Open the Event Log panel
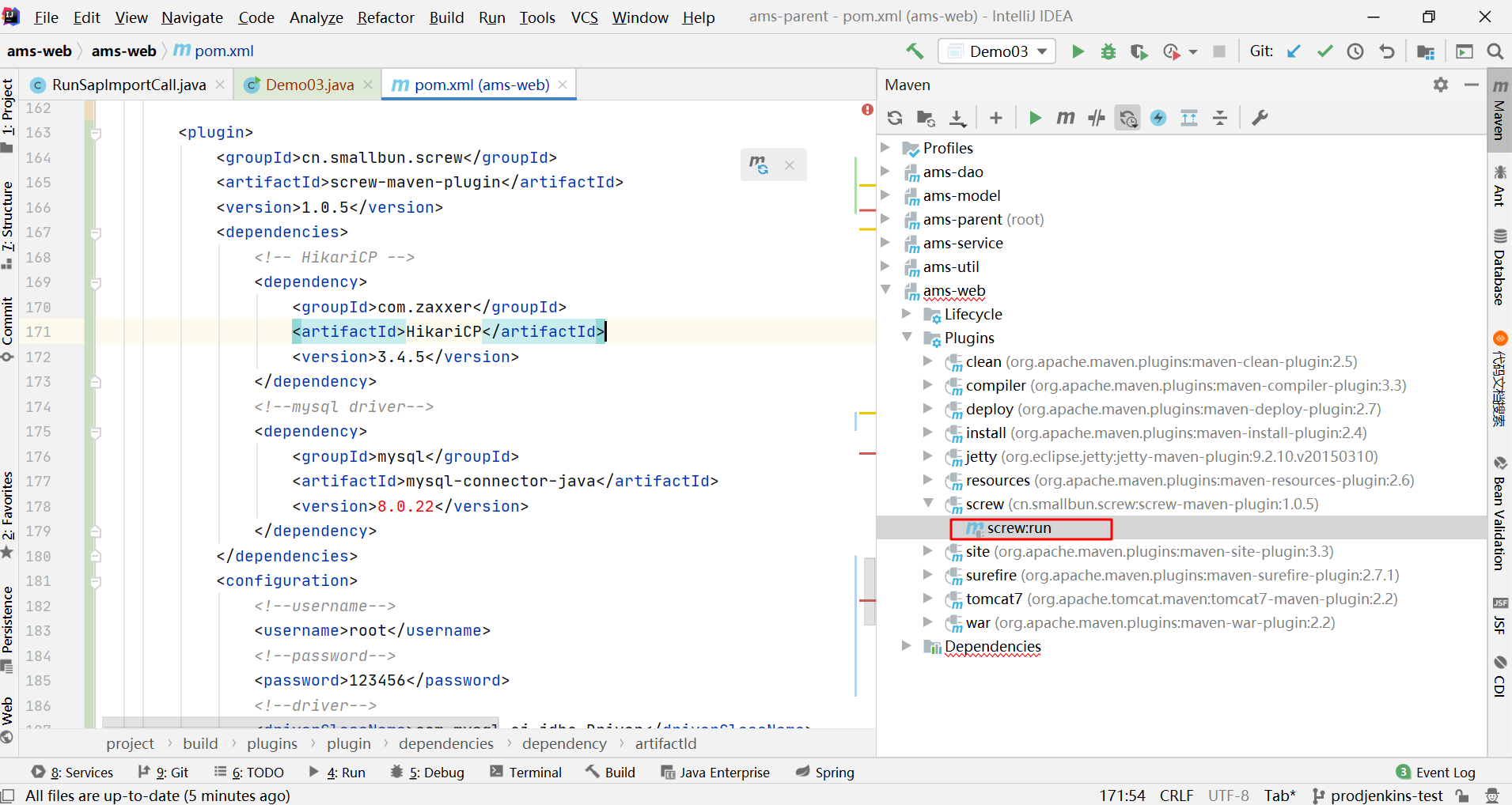The width and height of the screenshot is (1512, 805). coord(1436,772)
